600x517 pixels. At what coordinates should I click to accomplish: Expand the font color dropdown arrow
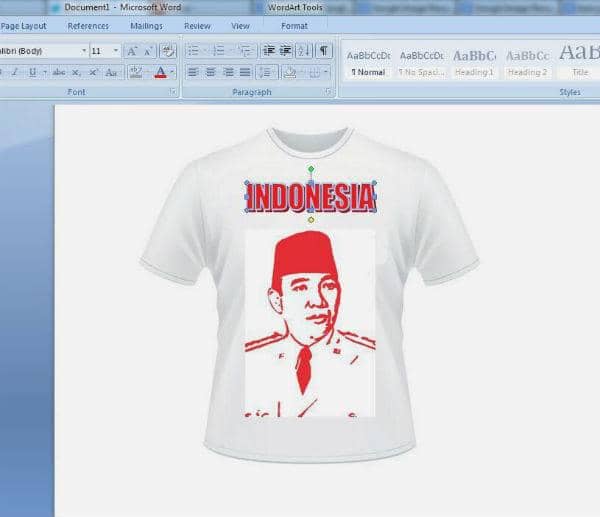(x=172, y=72)
